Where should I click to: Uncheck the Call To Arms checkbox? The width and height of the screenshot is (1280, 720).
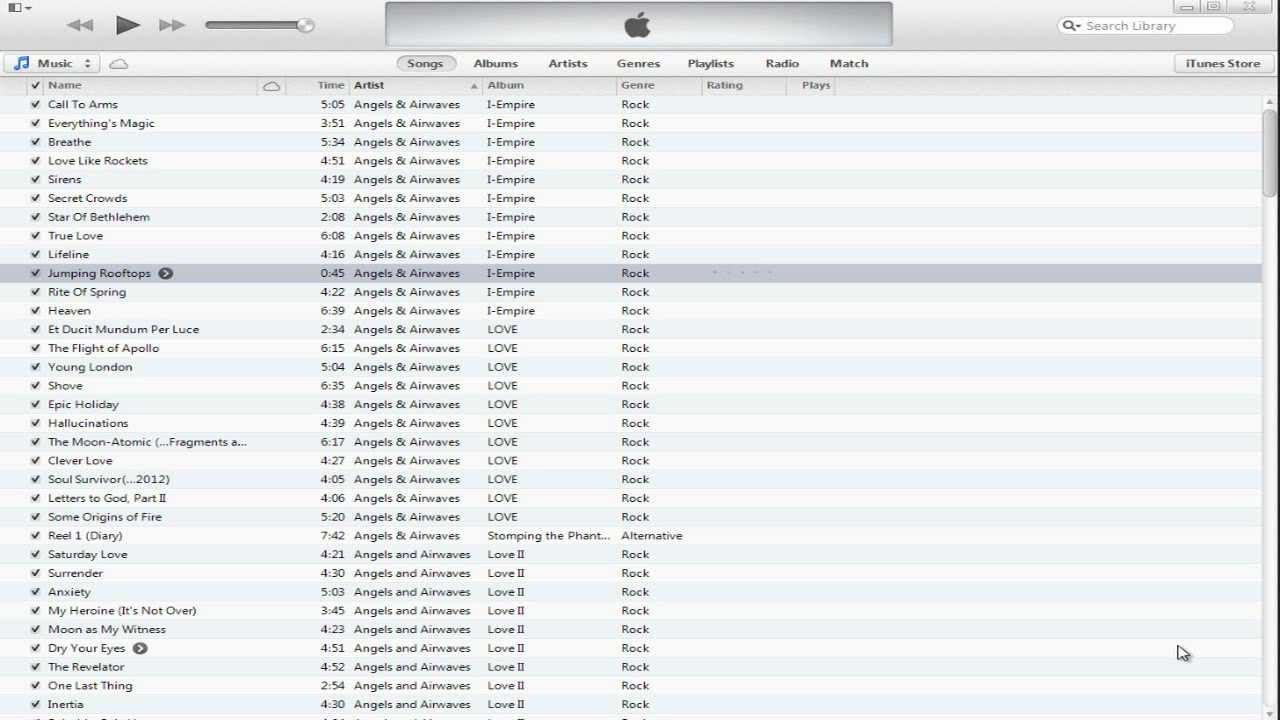click(x=36, y=104)
